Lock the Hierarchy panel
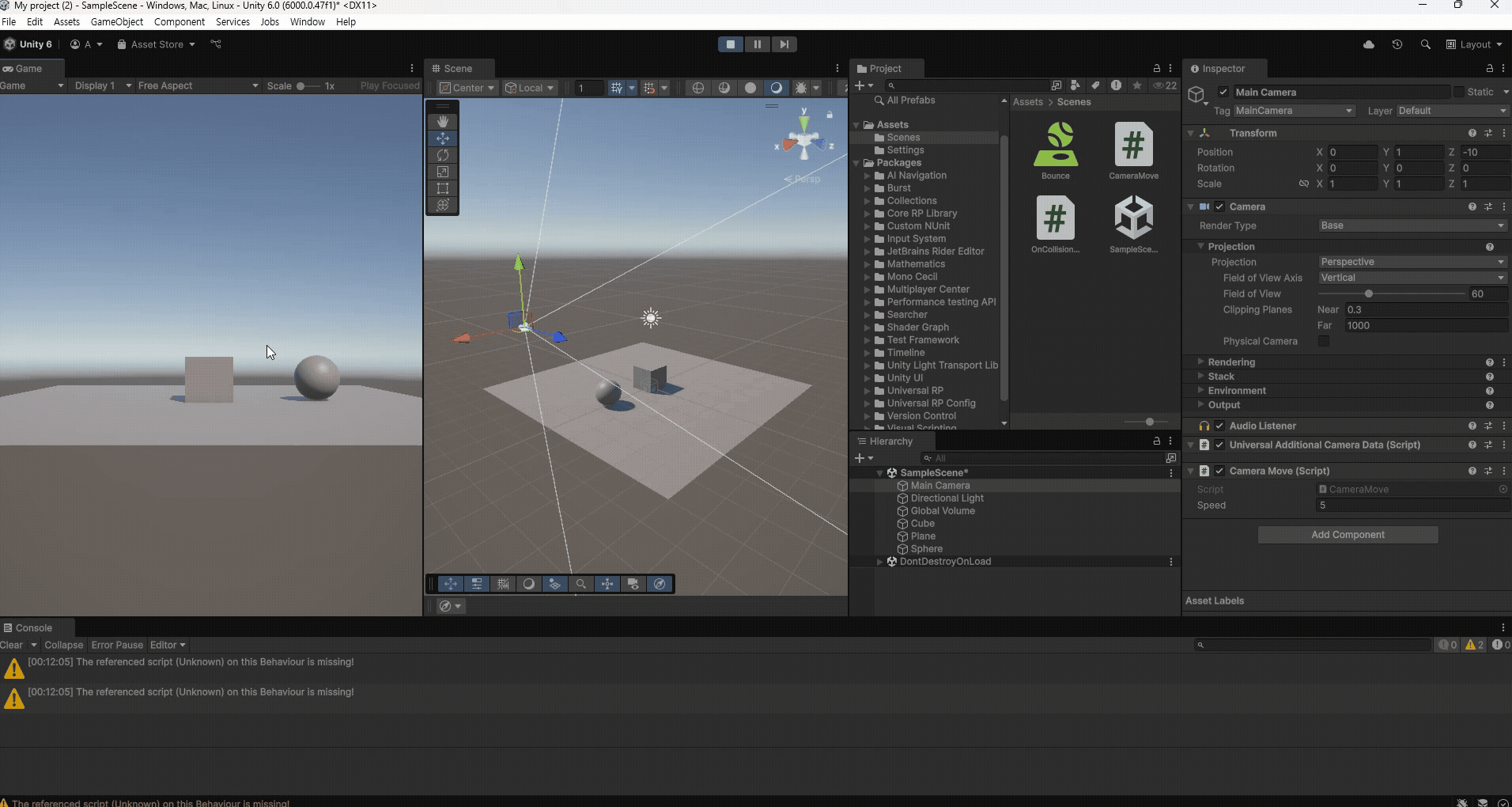Viewport: 1512px width, 807px height. pos(1156,441)
